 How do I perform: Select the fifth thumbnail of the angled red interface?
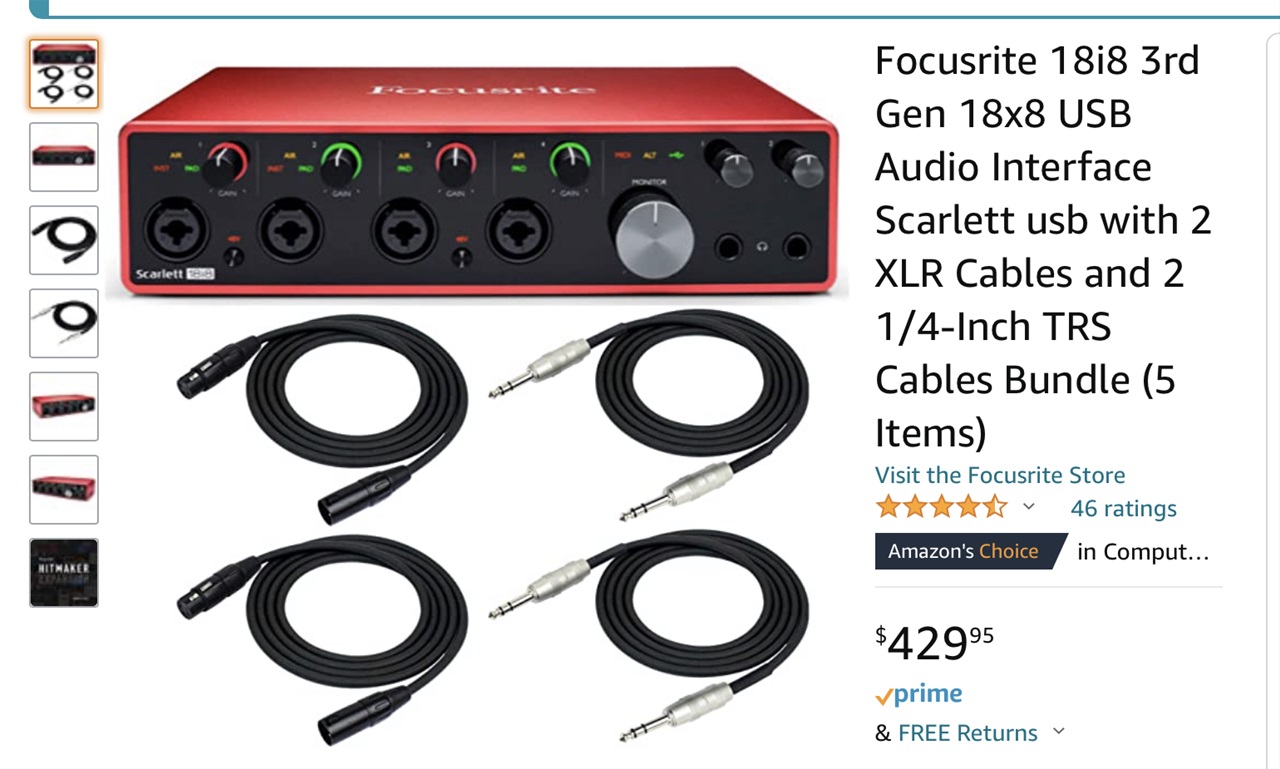(x=64, y=406)
